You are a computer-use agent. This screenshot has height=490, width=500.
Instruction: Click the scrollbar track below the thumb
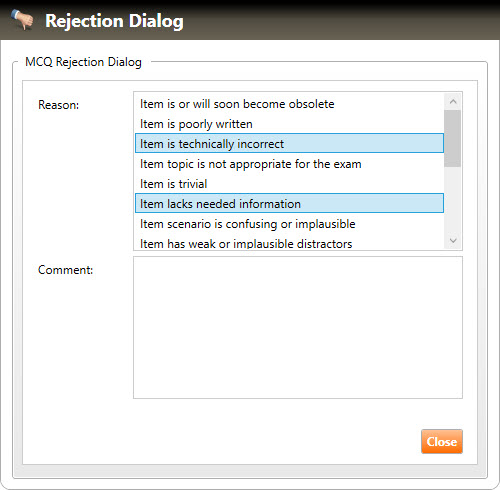coord(453,199)
